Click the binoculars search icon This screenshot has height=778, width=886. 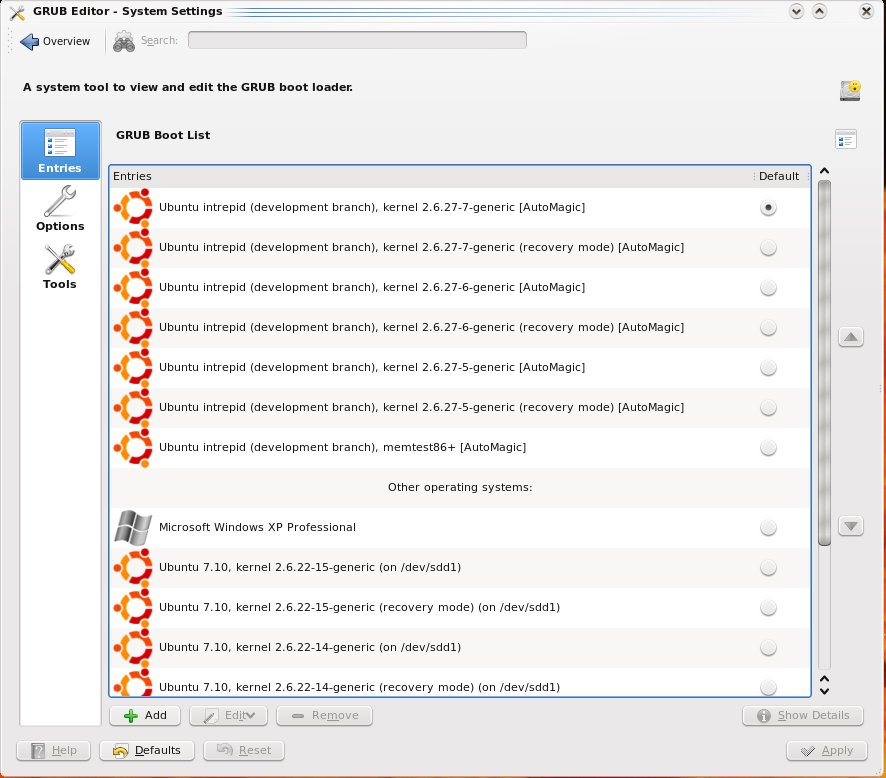click(x=124, y=41)
